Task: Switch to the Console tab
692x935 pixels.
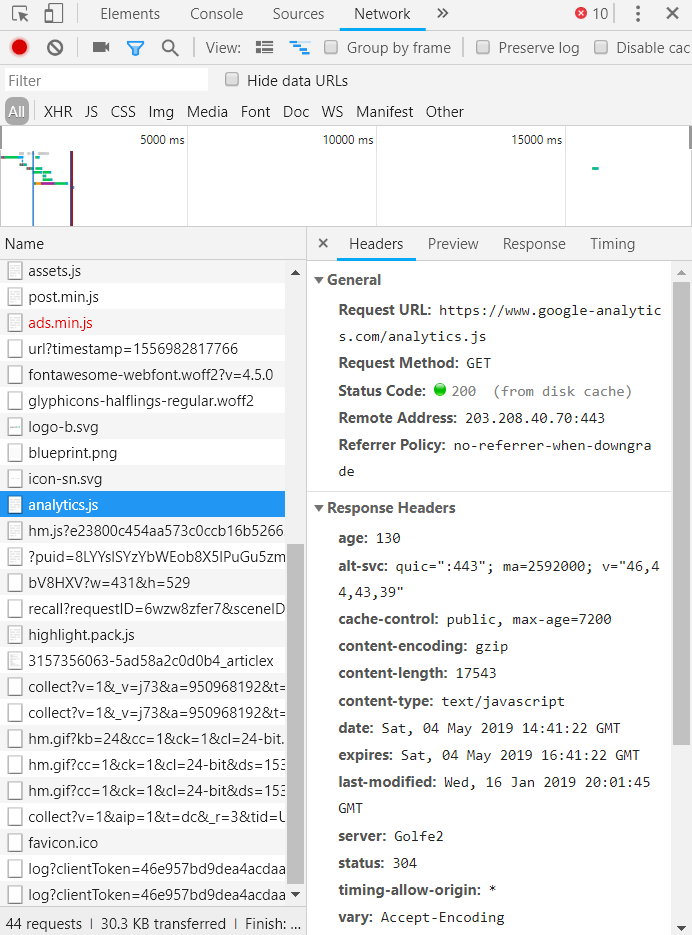Action: click(x=216, y=14)
